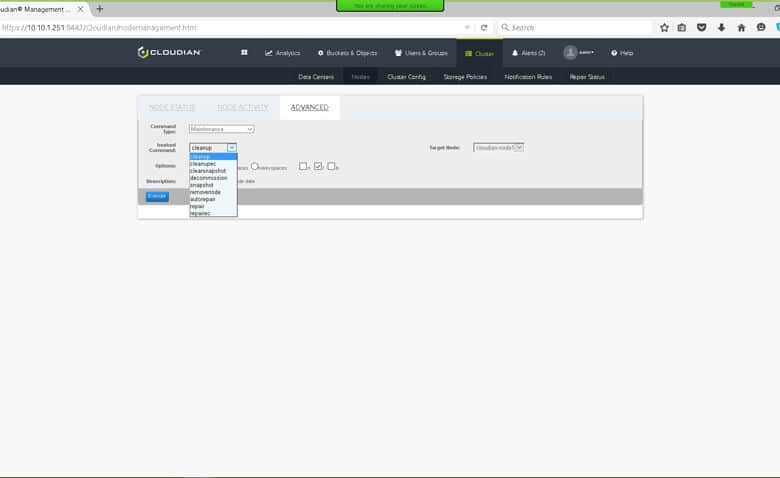This screenshot has height=478, width=780.
Task: Select the Advanced tab
Action: coord(309,107)
